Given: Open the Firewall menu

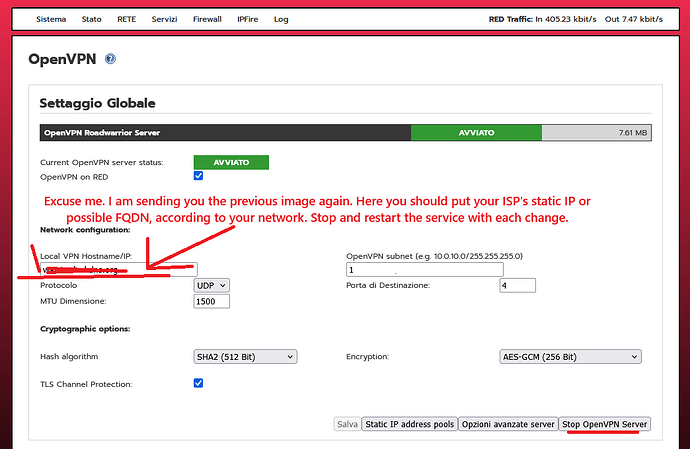Looking at the screenshot, I should pyautogui.click(x=207, y=19).
